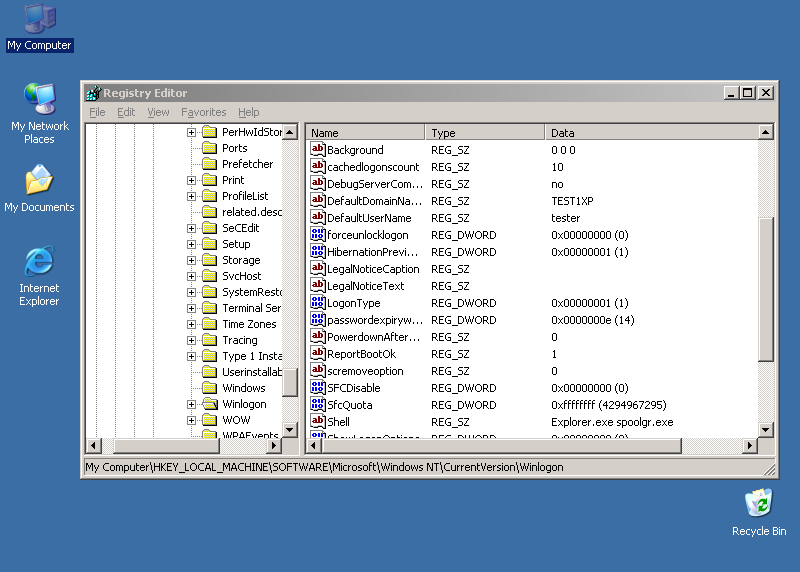Open the Help menu
Viewport: 800px width, 572px height.
pyautogui.click(x=248, y=112)
